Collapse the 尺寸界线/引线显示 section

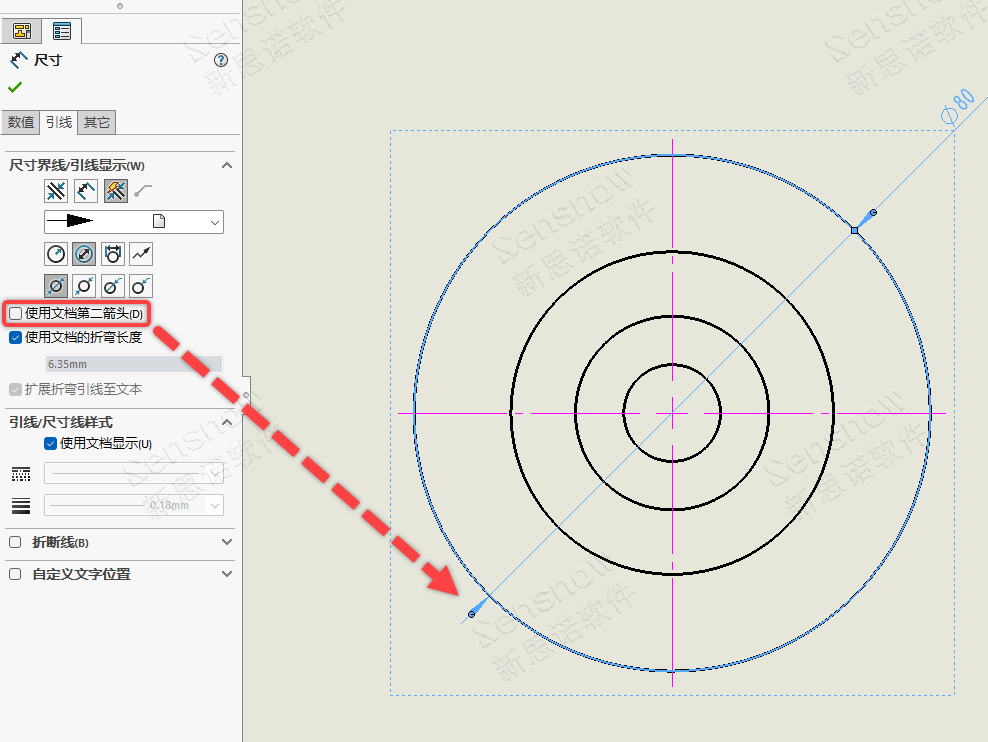pyautogui.click(x=227, y=165)
